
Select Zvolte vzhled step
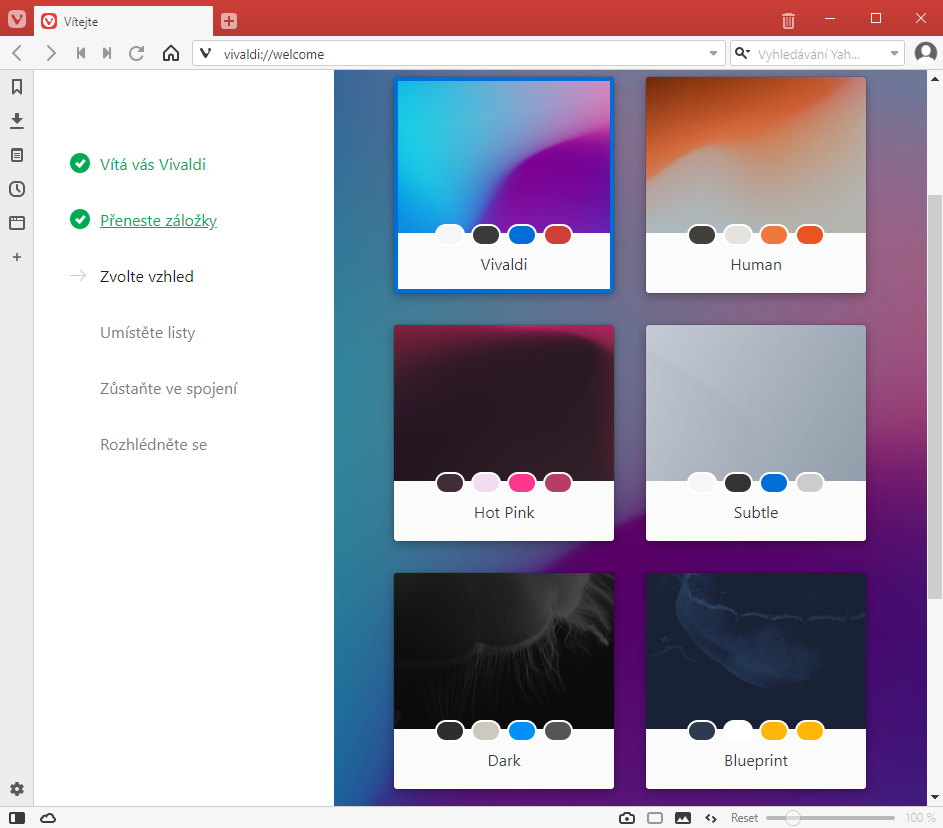pos(146,276)
